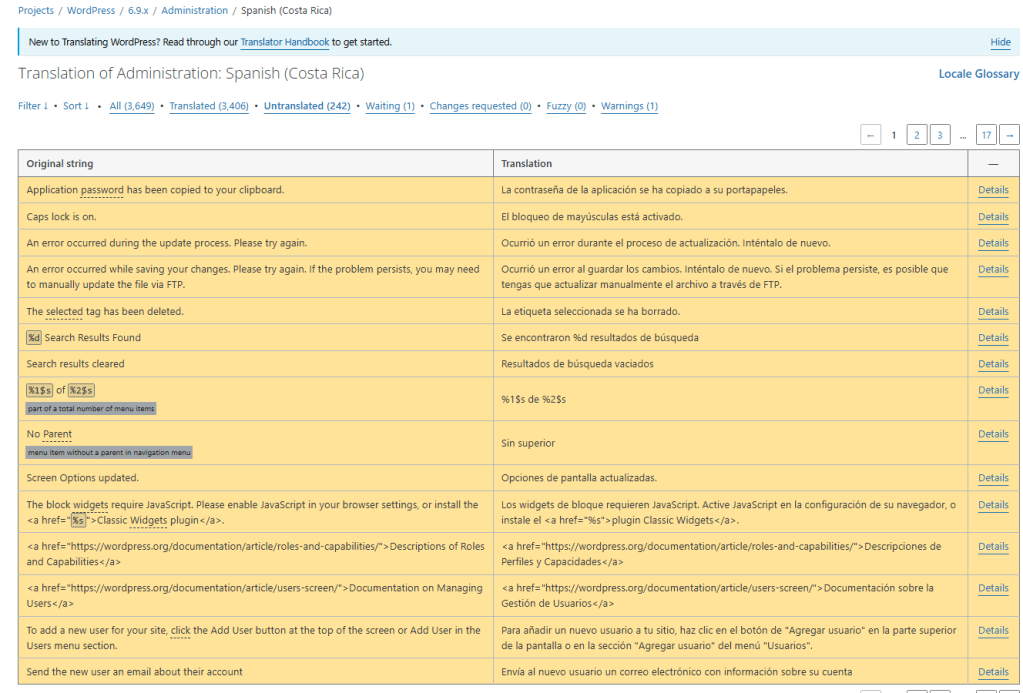Open Details for 'Screen Options updated.' row

coord(993,478)
